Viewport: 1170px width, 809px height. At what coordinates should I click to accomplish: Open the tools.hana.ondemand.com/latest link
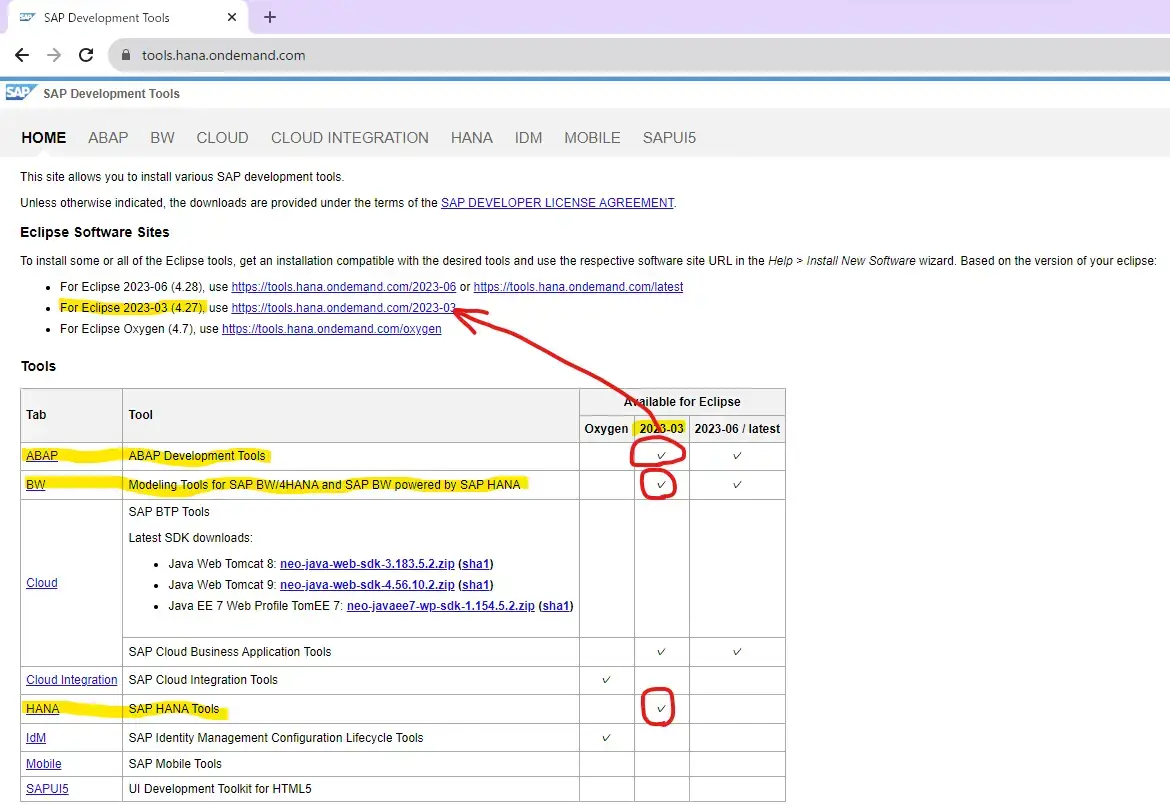click(x=578, y=287)
